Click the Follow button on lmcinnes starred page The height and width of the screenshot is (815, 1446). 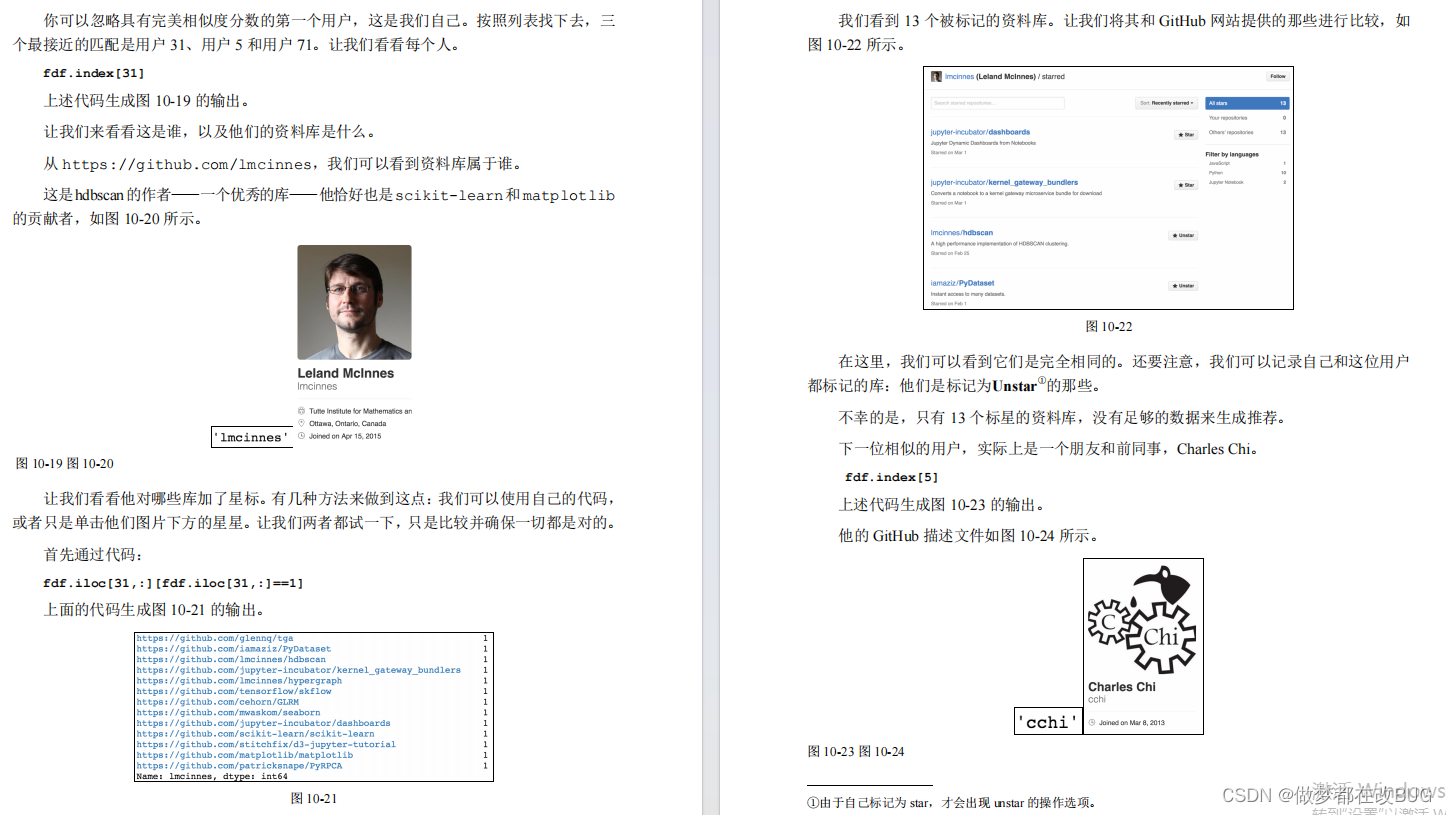pyautogui.click(x=1277, y=76)
